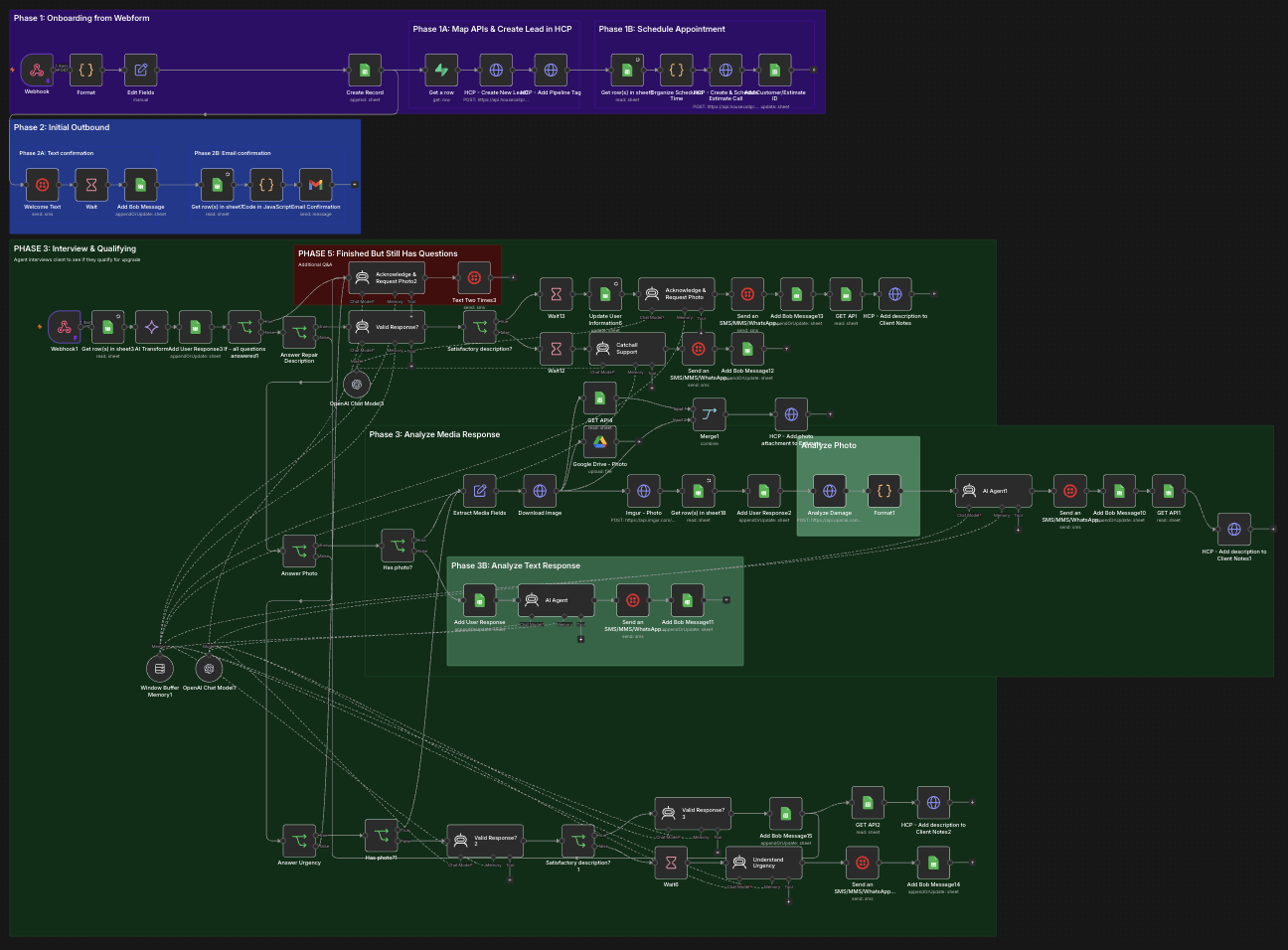
Task: Open the AI Transform node
Action: tap(152, 327)
